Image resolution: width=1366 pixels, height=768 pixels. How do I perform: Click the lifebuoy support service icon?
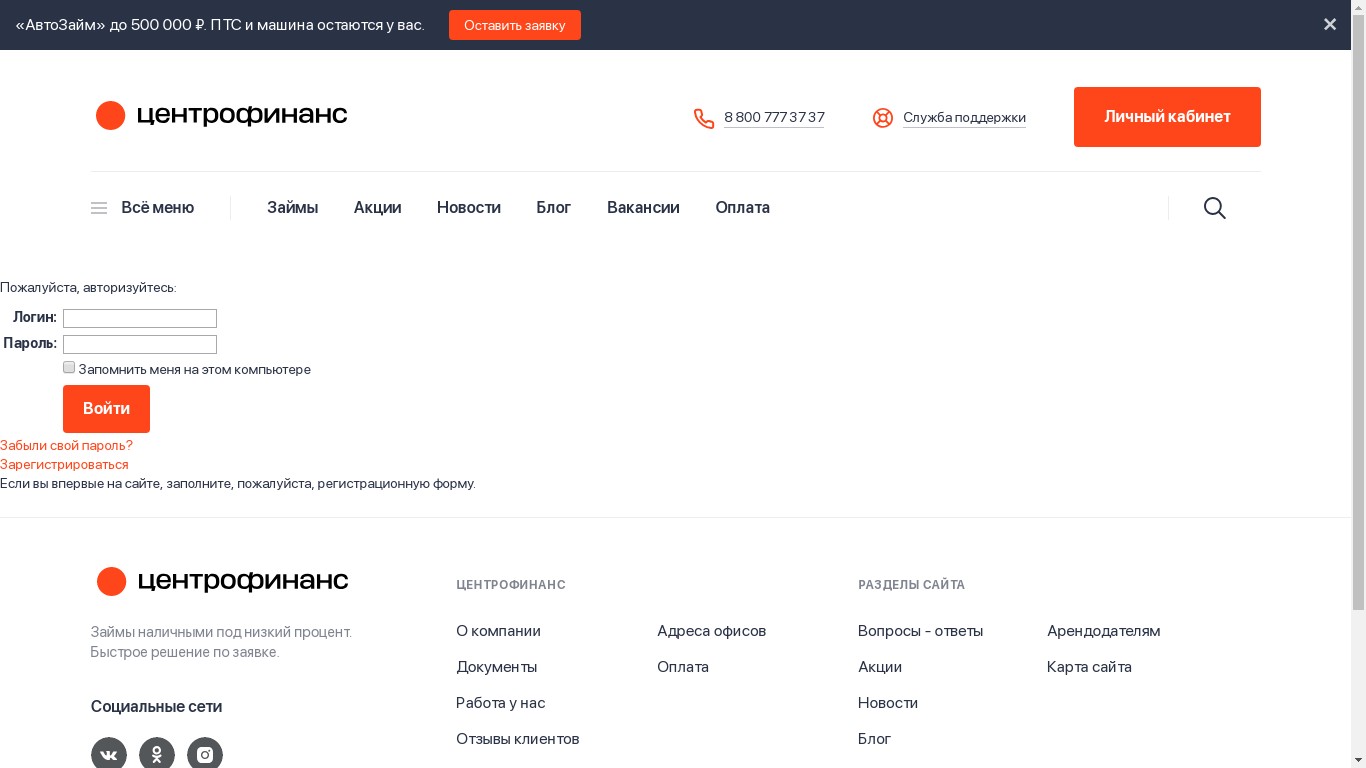(x=882, y=118)
